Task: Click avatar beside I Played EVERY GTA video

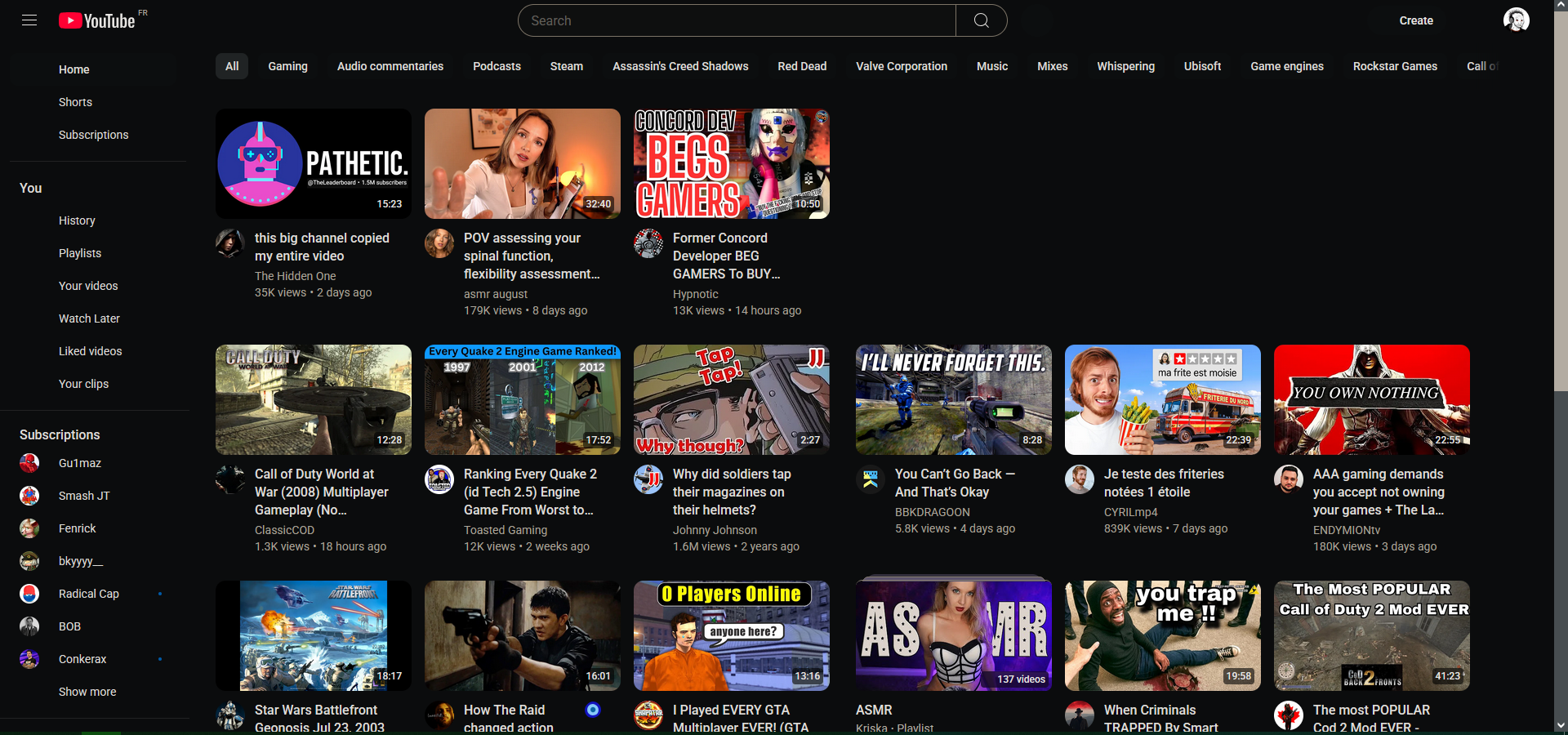Action: [x=648, y=715]
